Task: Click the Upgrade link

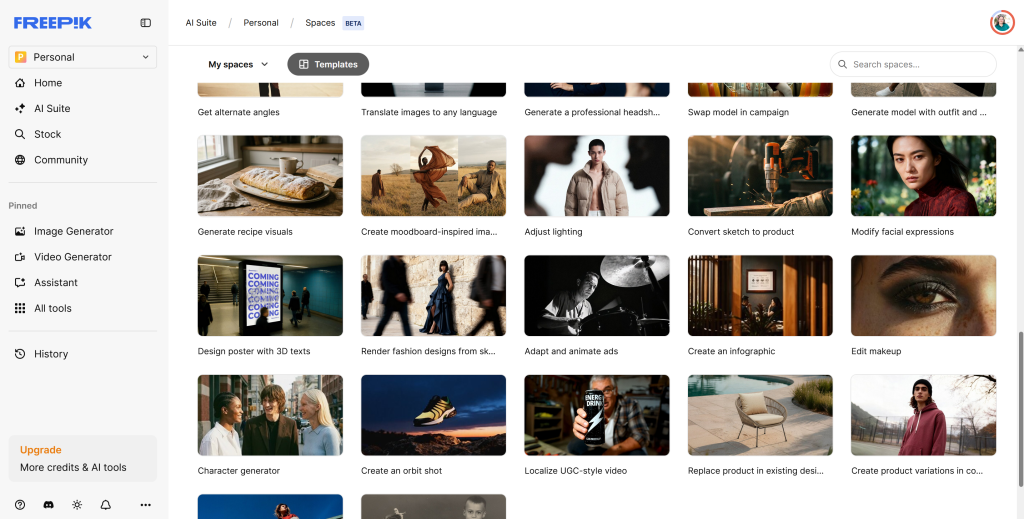Action: [40, 450]
